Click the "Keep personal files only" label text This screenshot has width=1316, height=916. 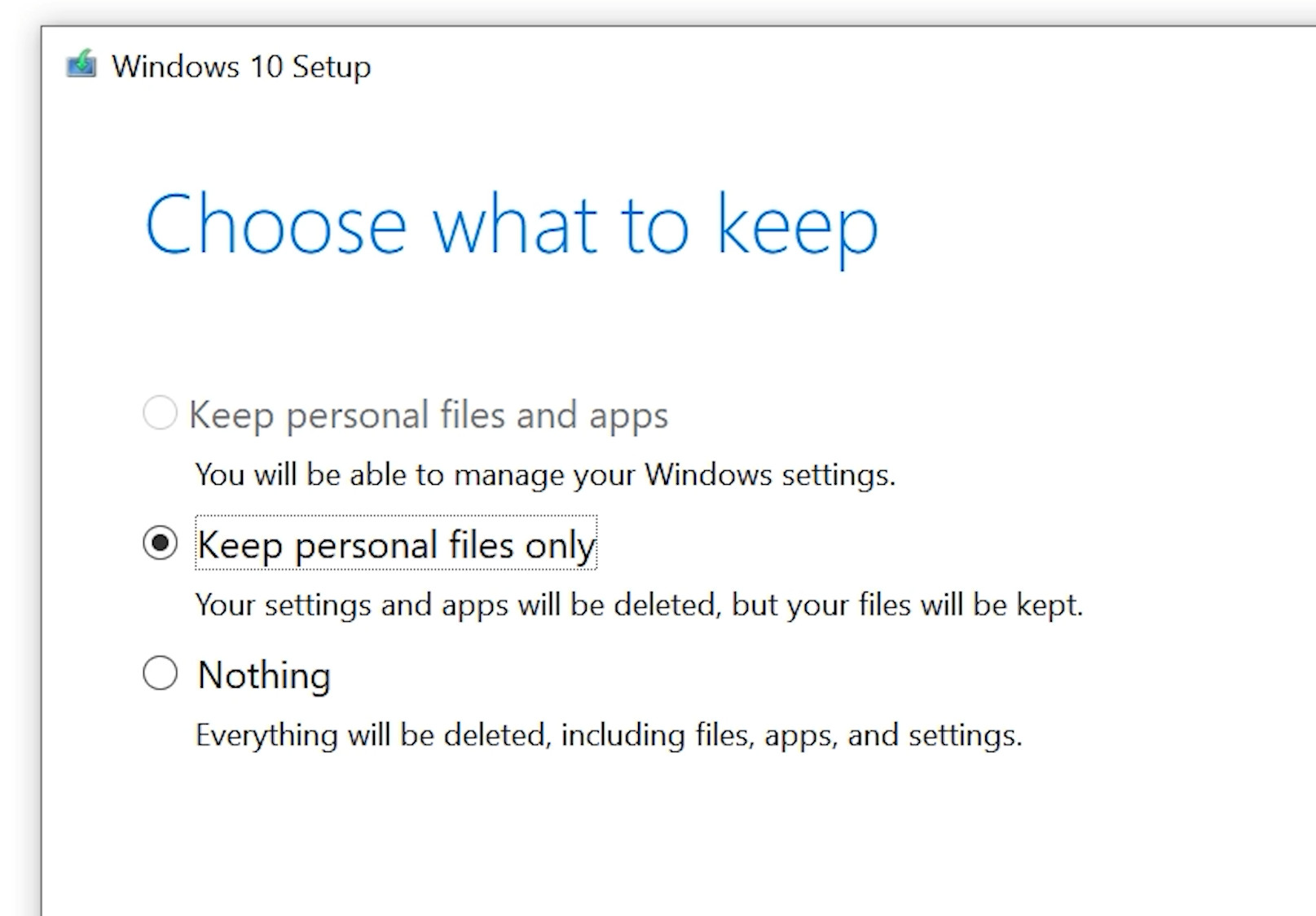click(x=396, y=544)
